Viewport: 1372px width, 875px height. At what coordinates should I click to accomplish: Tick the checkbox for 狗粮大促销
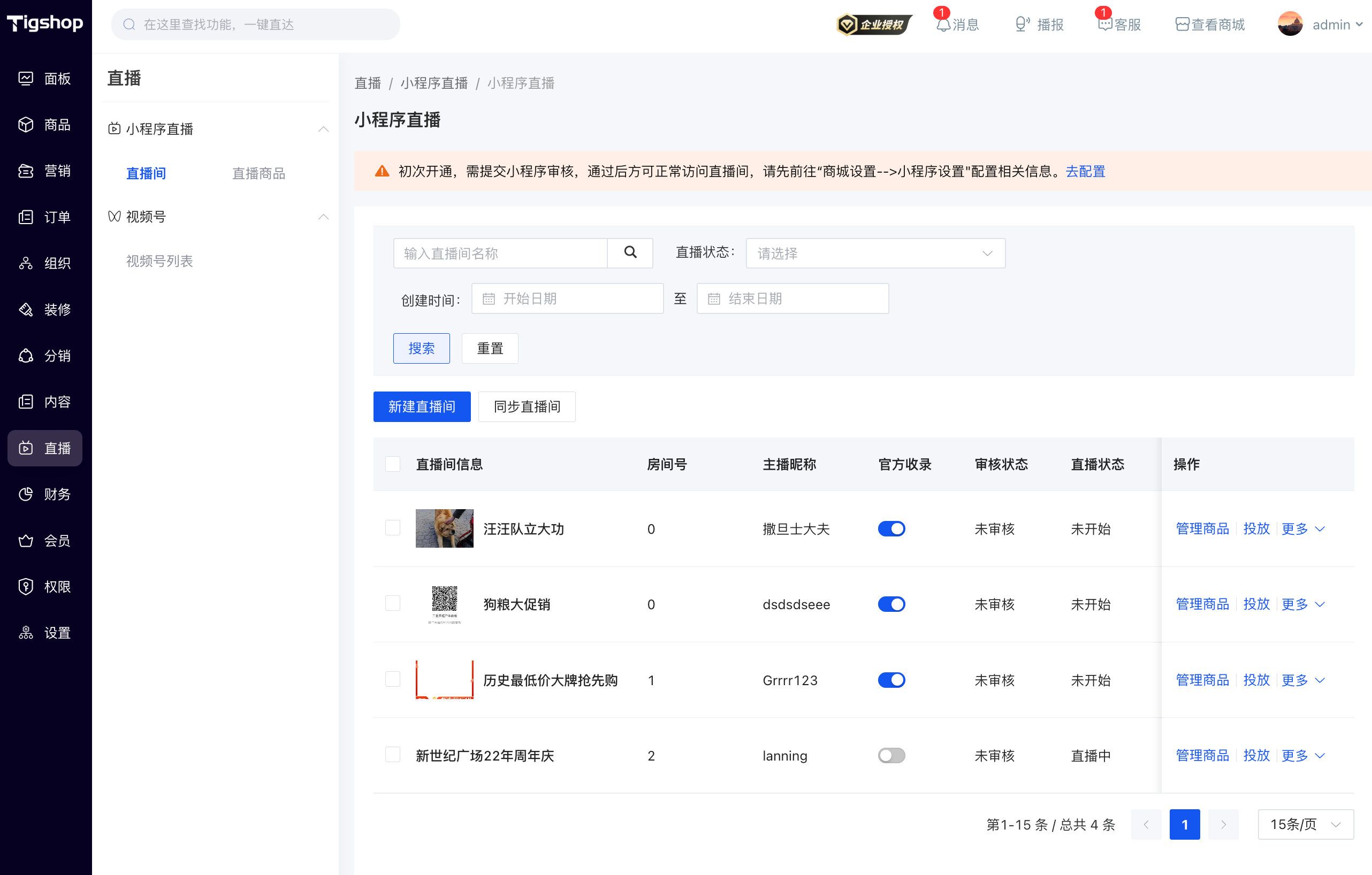point(393,603)
